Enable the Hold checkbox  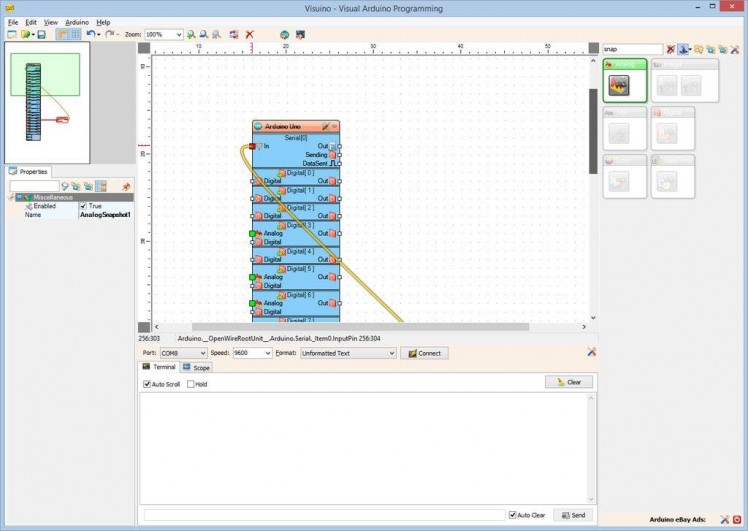(191, 384)
